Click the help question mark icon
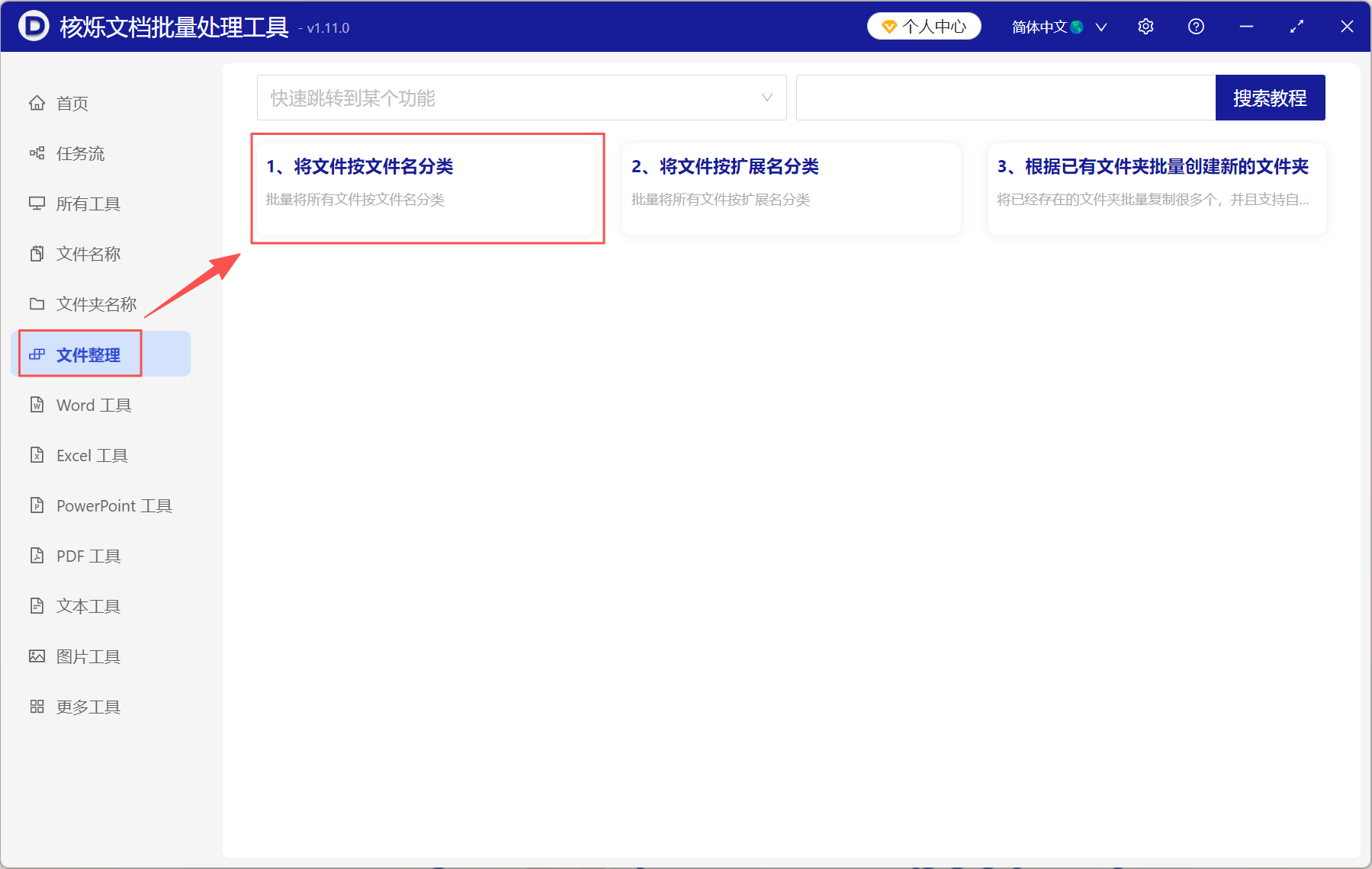1372x869 pixels. tap(1195, 26)
